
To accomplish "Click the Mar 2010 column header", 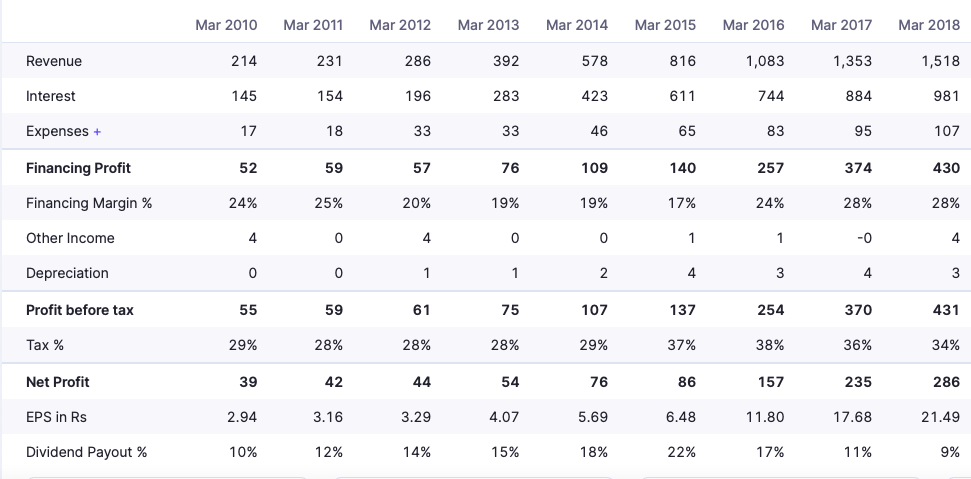I will (x=226, y=25).
